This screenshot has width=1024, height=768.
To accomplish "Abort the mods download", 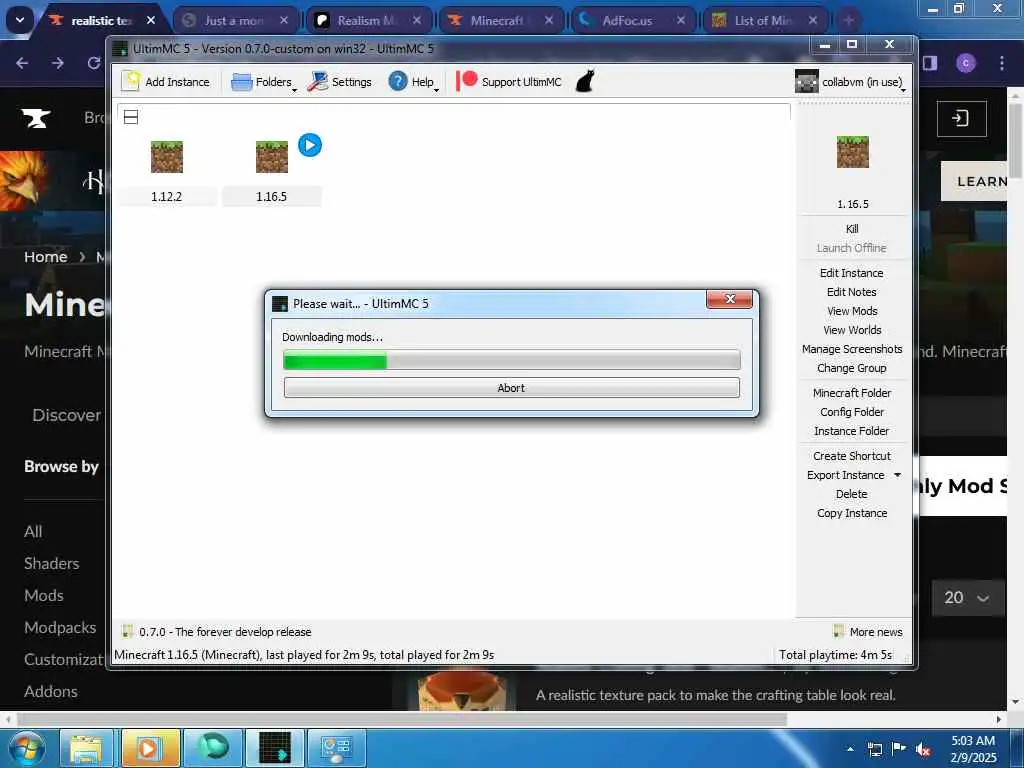I will tap(511, 387).
